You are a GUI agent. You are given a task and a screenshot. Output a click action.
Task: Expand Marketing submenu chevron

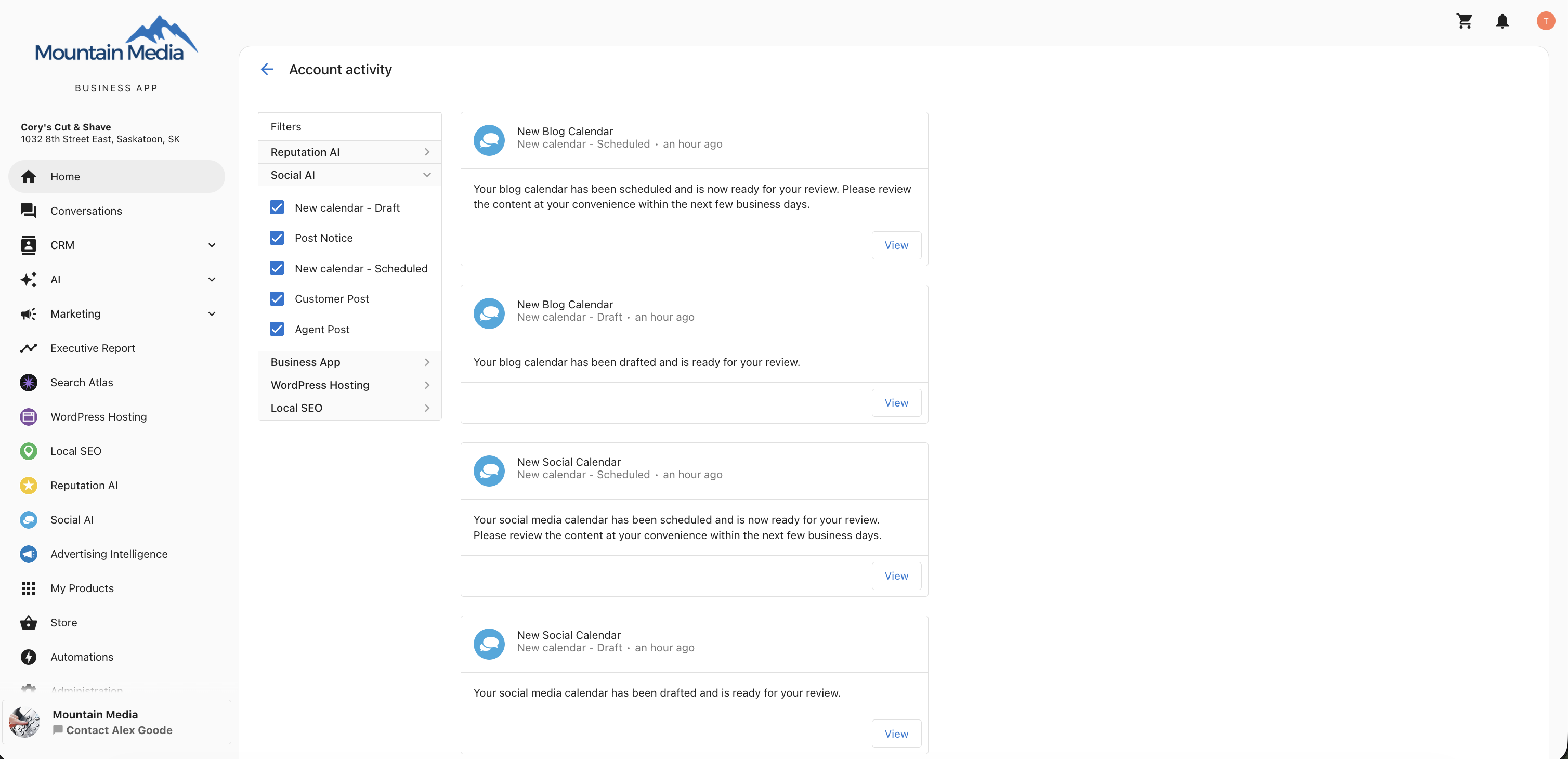(x=212, y=314)
